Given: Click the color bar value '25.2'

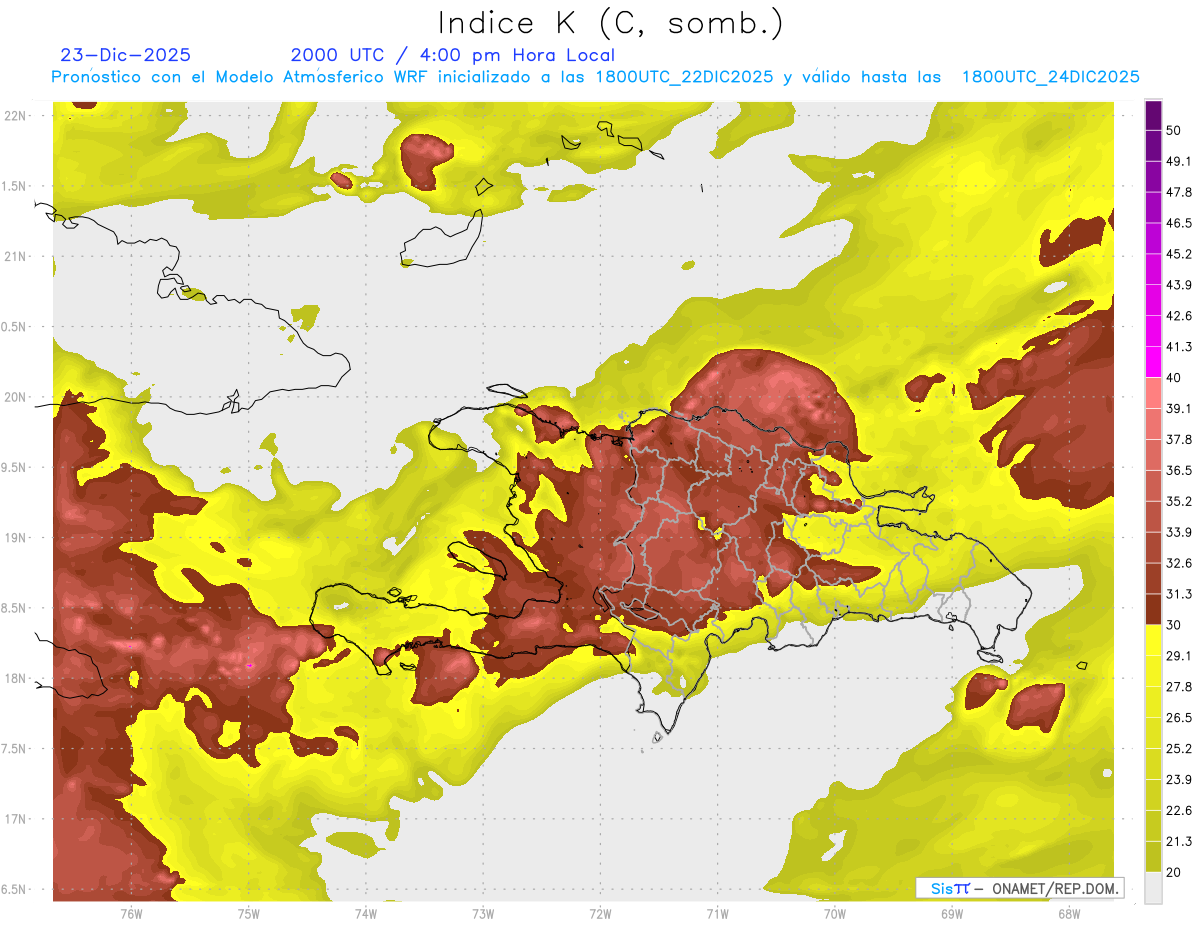Looking at the screenshot, I should pyautogui.click(x=1179, y=749).
